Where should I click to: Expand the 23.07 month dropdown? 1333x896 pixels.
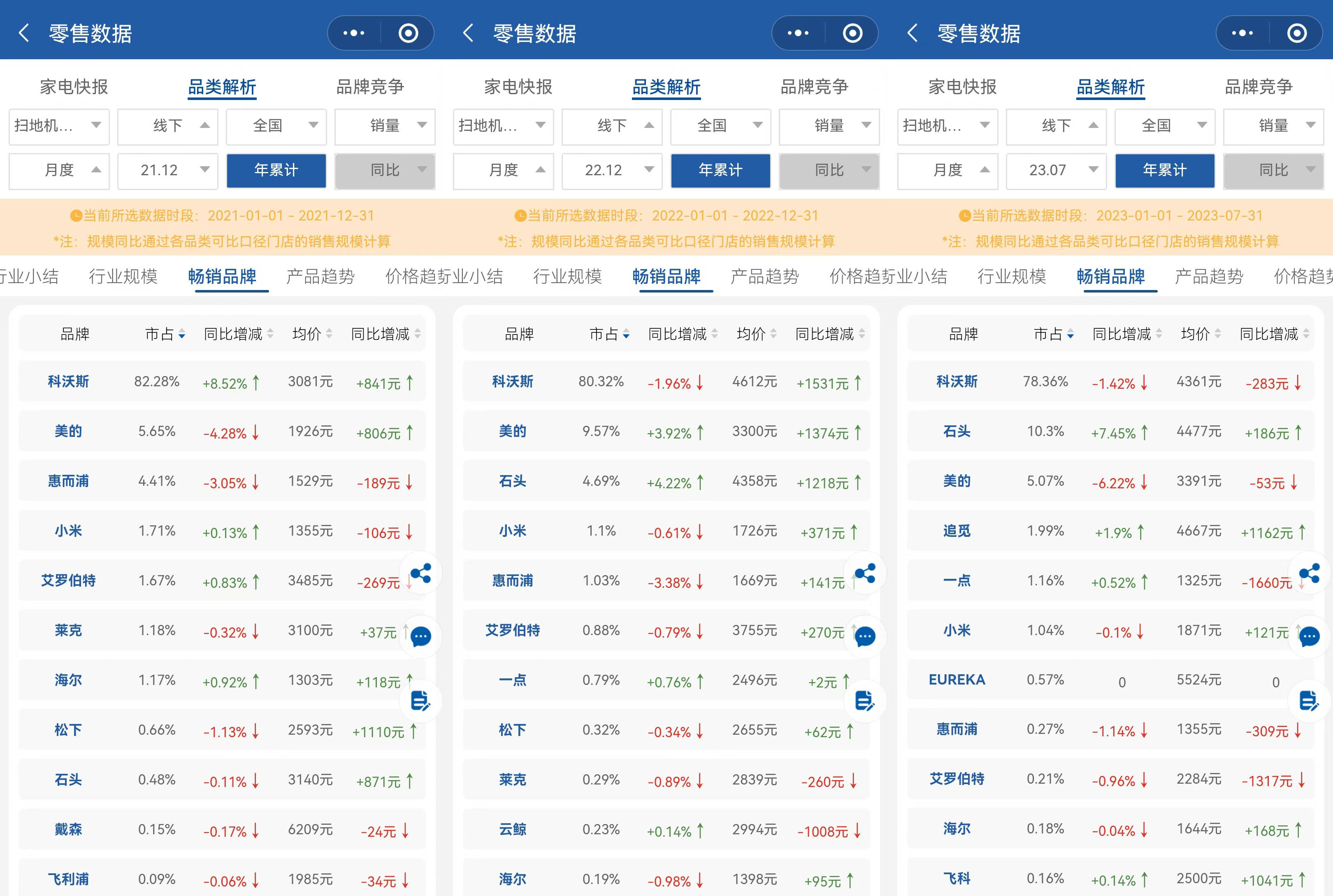point(1056,170)
